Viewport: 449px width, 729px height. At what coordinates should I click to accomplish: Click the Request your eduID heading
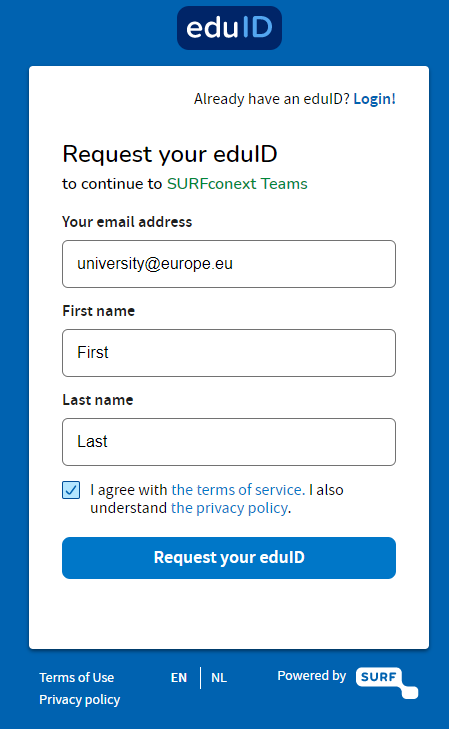point(170,154)
